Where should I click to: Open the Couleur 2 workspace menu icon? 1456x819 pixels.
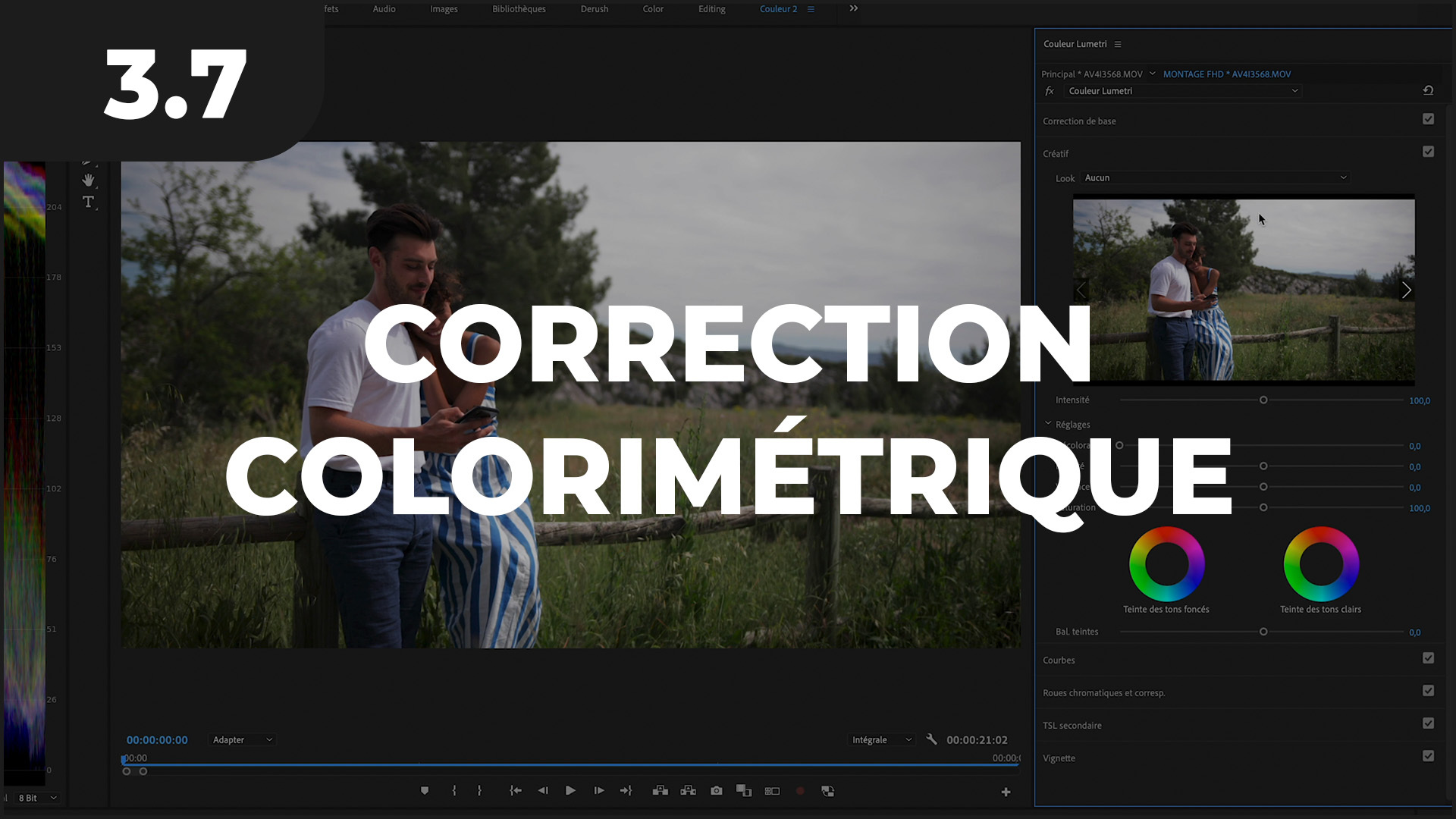tap(811, 9)
